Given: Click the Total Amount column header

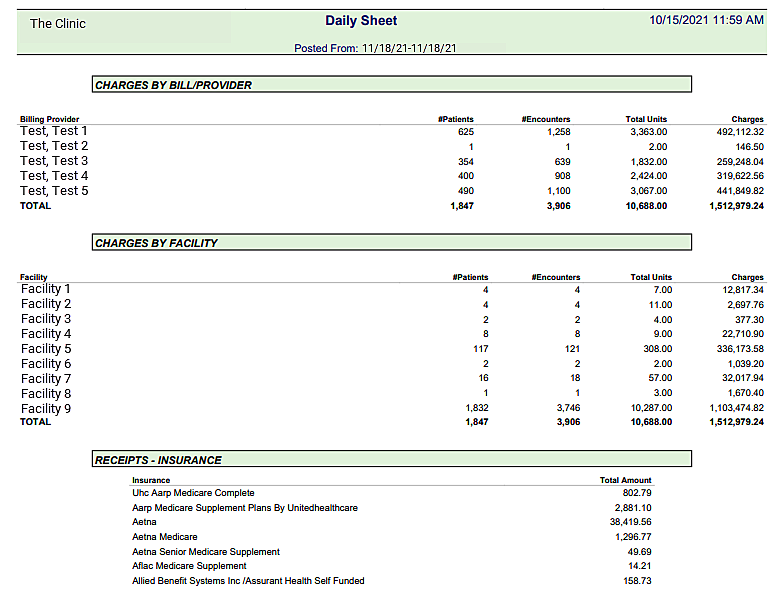Looking at the screenshot, I should click(x=625, y=480).
